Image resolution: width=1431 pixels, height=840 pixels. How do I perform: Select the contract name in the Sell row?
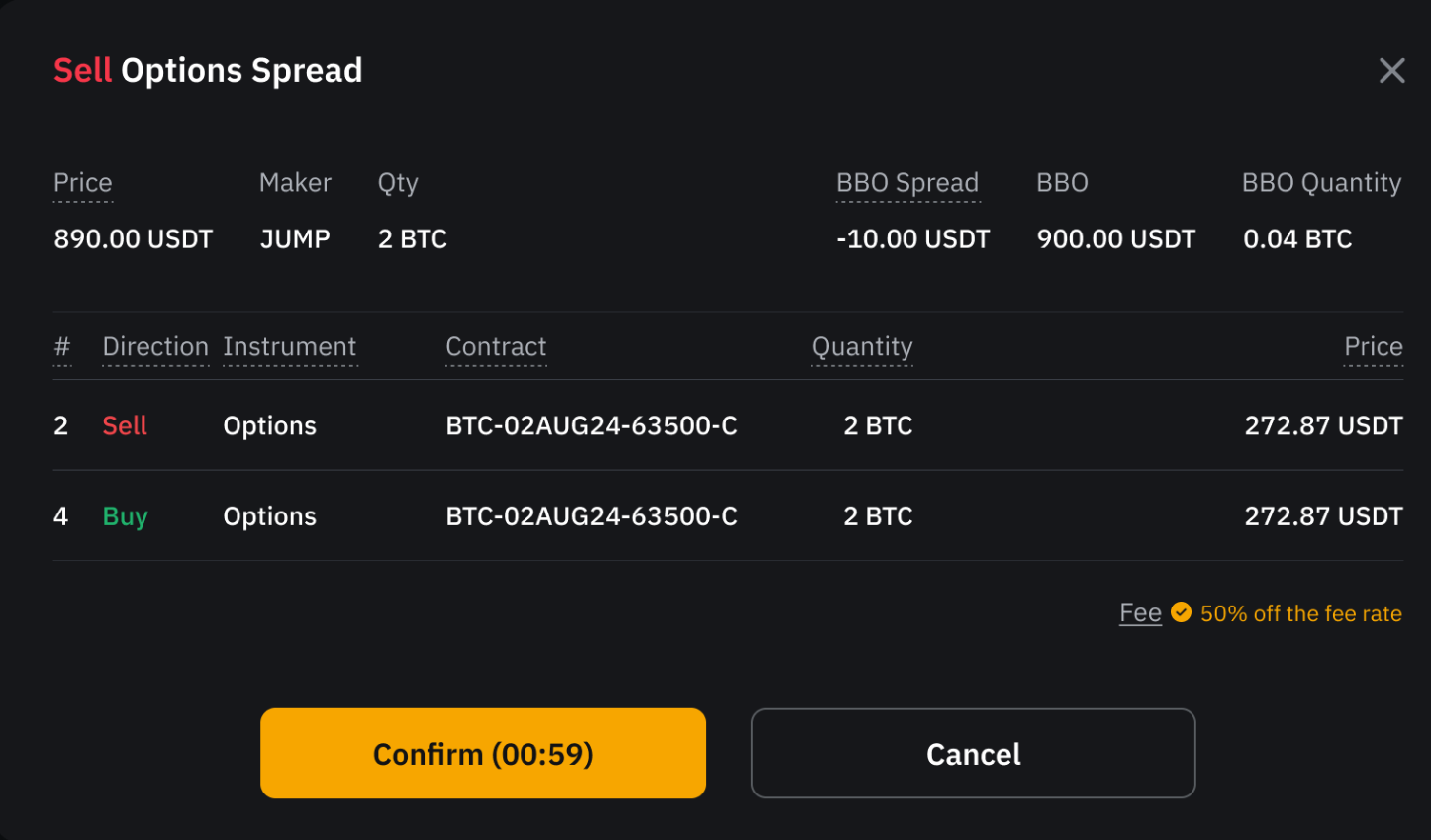(x=592, y=426)
